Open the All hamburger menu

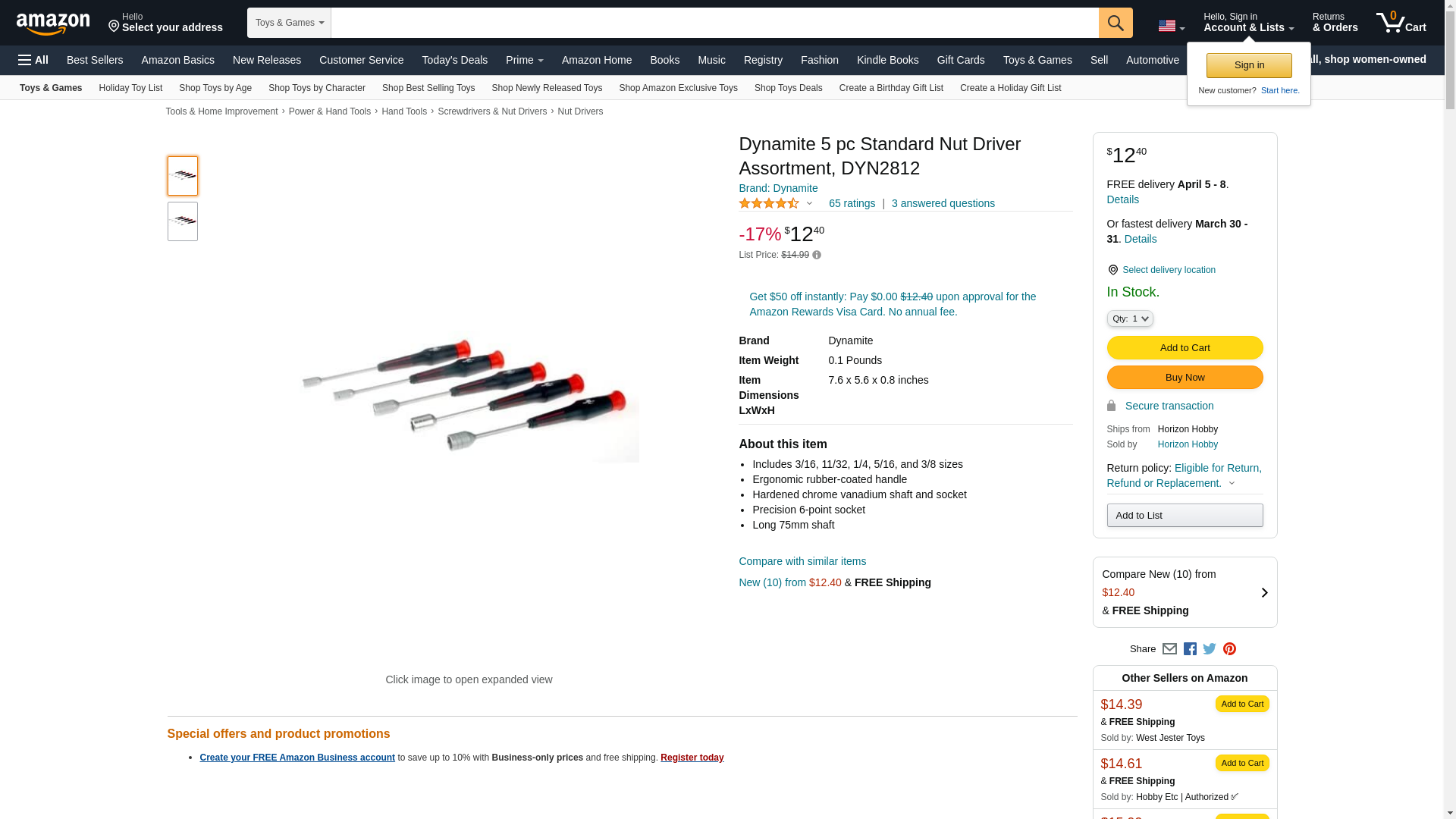(x=33, y=60)
